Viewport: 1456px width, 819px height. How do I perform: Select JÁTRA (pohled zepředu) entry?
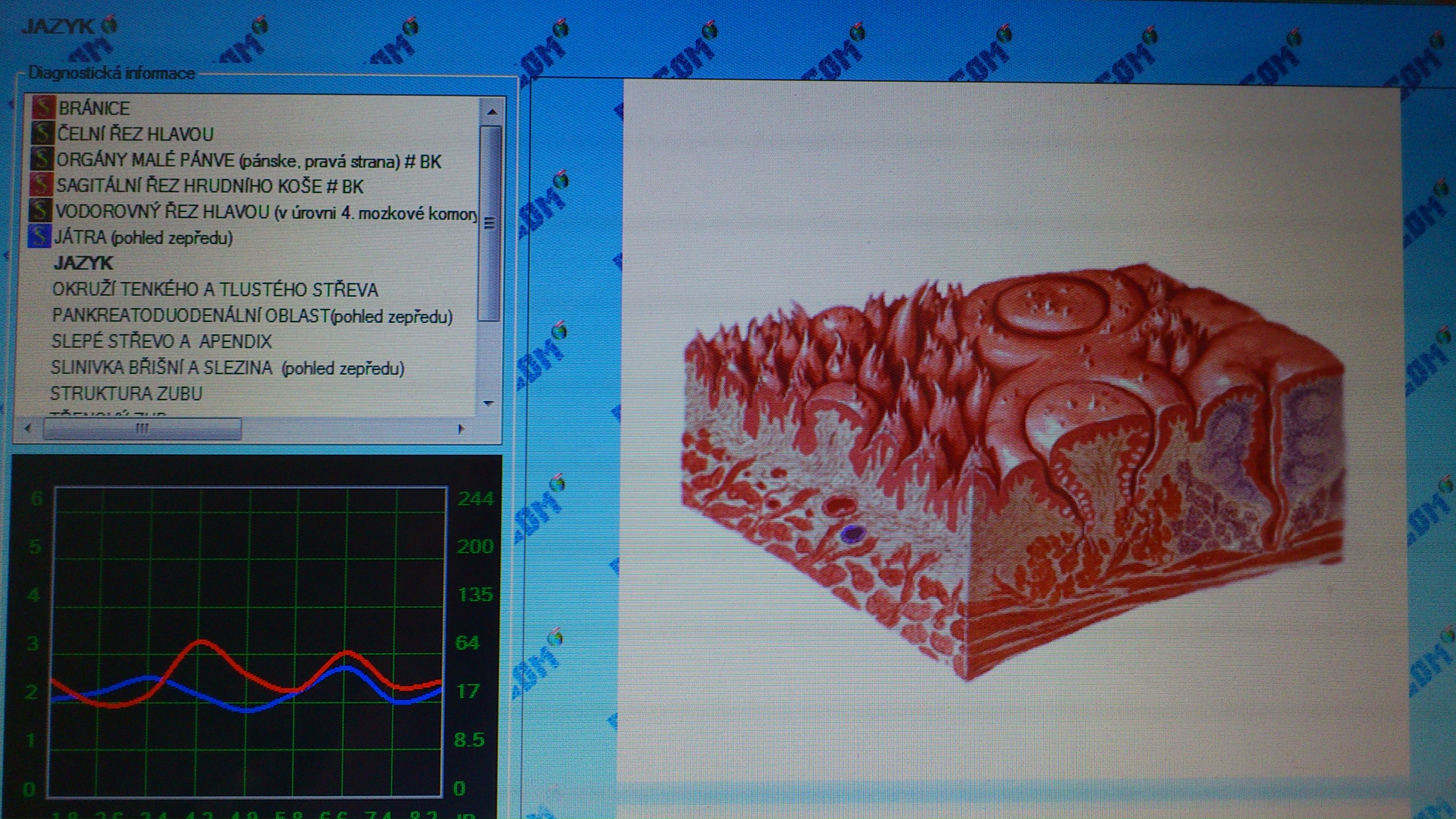(143, 238)
